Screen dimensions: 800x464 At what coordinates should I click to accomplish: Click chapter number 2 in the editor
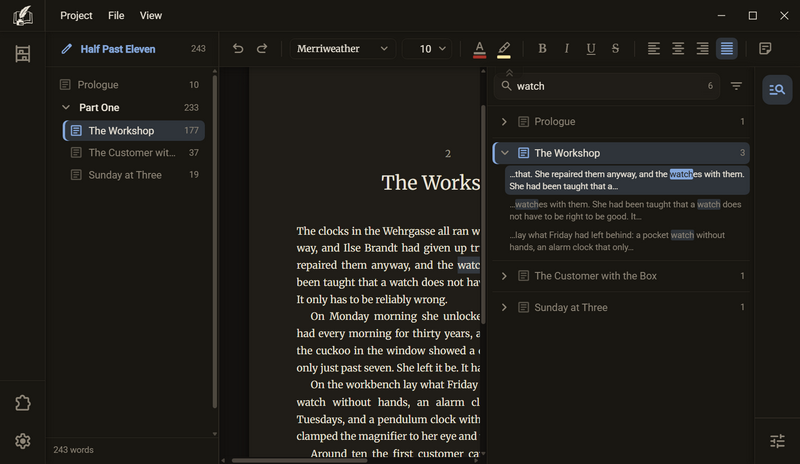coord(447,154)
